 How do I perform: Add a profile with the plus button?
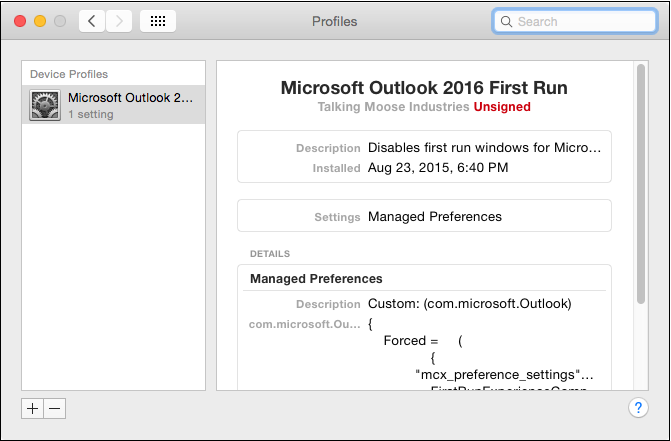33,408
